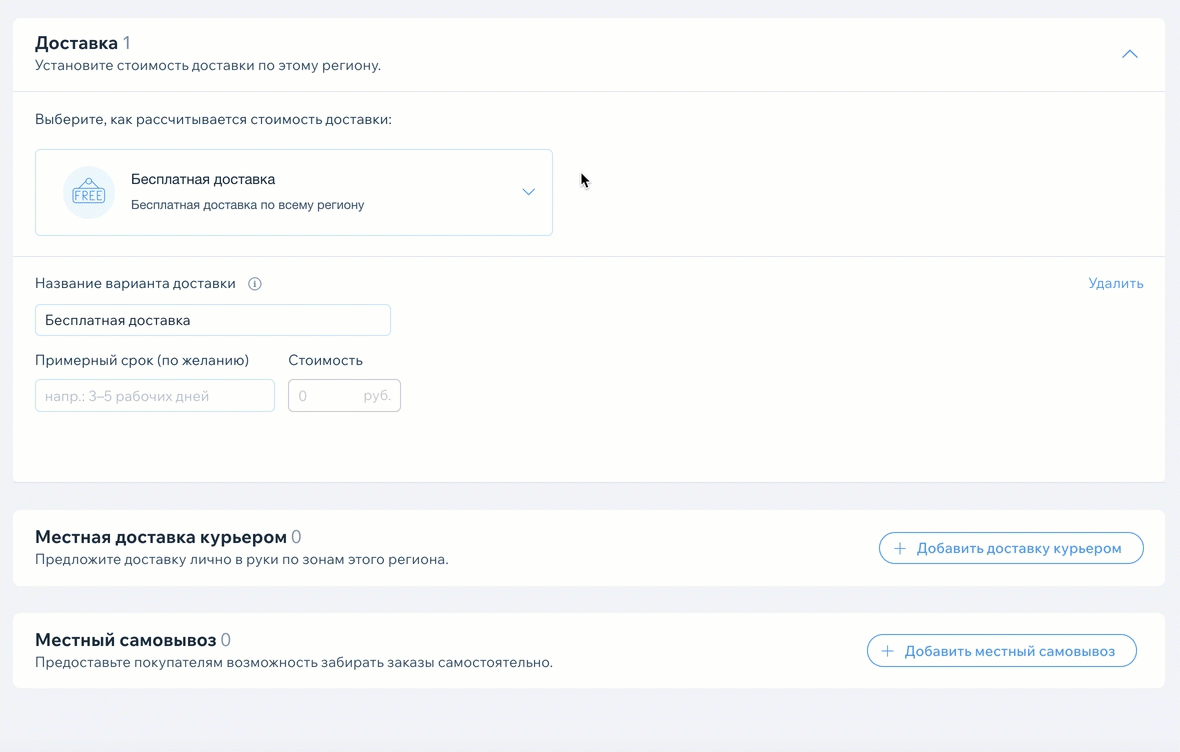Click the FREE tag icon
This screenshot has height=752, width=1180.
coord(89,192)
